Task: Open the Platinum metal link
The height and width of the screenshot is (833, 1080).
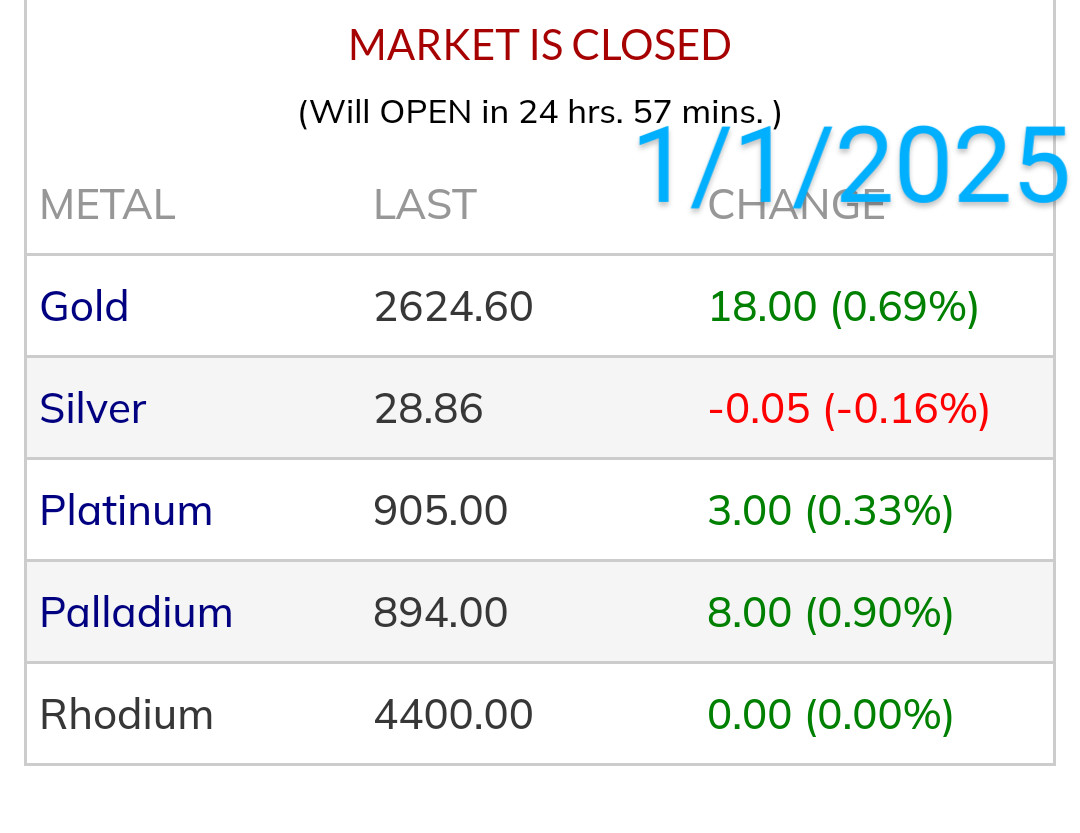Action: point(126,510)
